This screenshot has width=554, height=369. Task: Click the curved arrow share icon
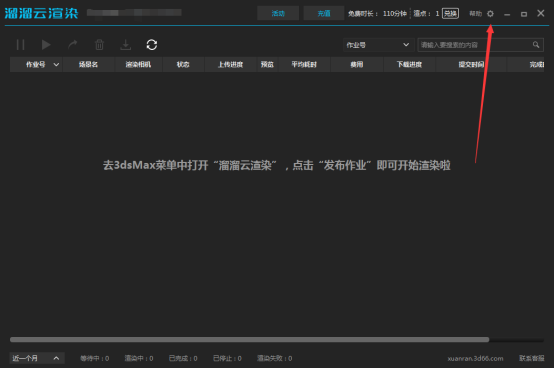point(73,45)
